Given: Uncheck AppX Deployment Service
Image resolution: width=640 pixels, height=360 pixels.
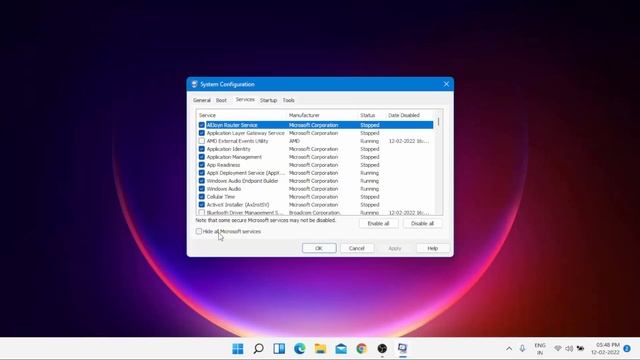Looking at the screenshot, I should click(x=202, y=173).
